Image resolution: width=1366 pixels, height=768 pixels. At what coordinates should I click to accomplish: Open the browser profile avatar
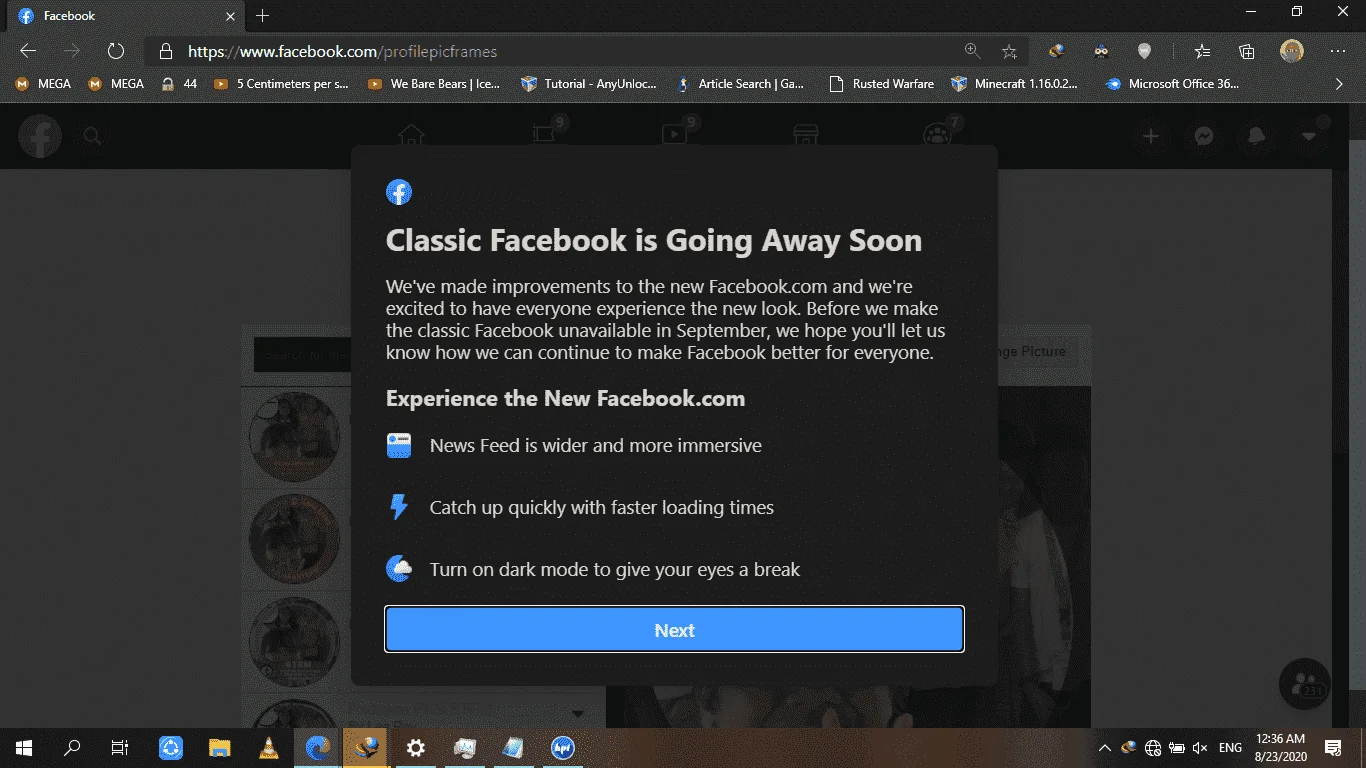[1292, 51]
